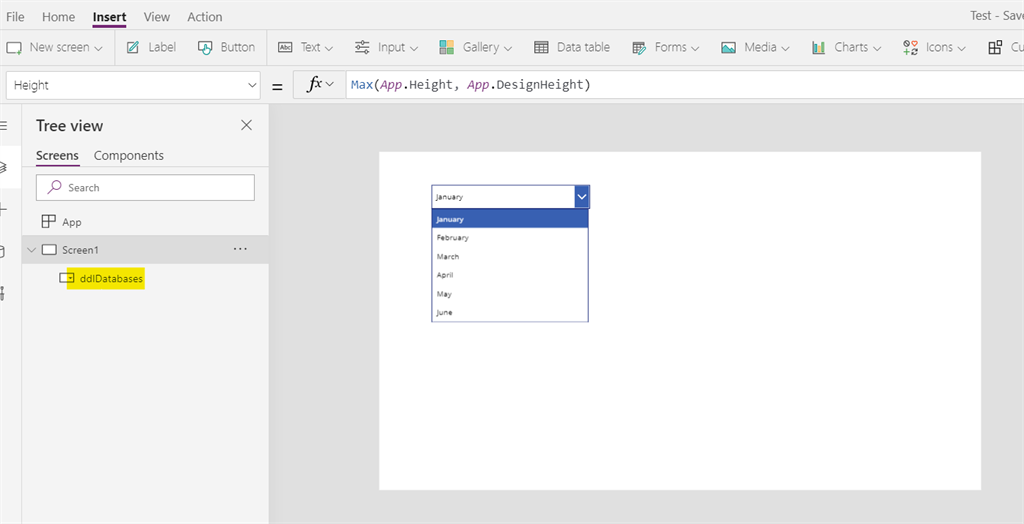This screenshot has height=524, width=1024.
Task: Open the Icons control menu
Action: 936,47
